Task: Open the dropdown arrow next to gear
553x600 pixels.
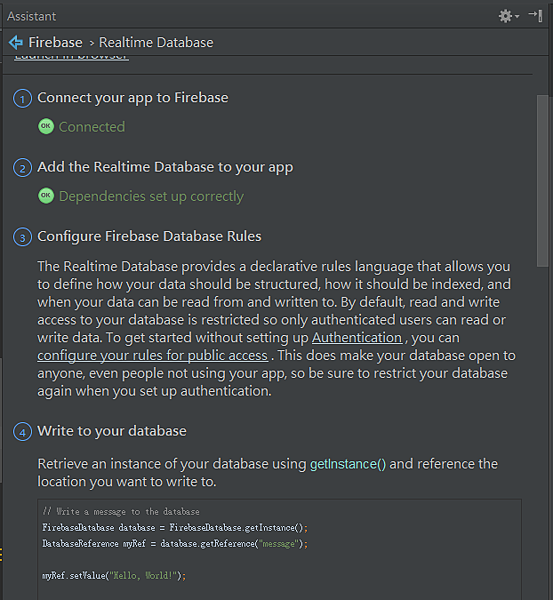Action: (517, 16)
